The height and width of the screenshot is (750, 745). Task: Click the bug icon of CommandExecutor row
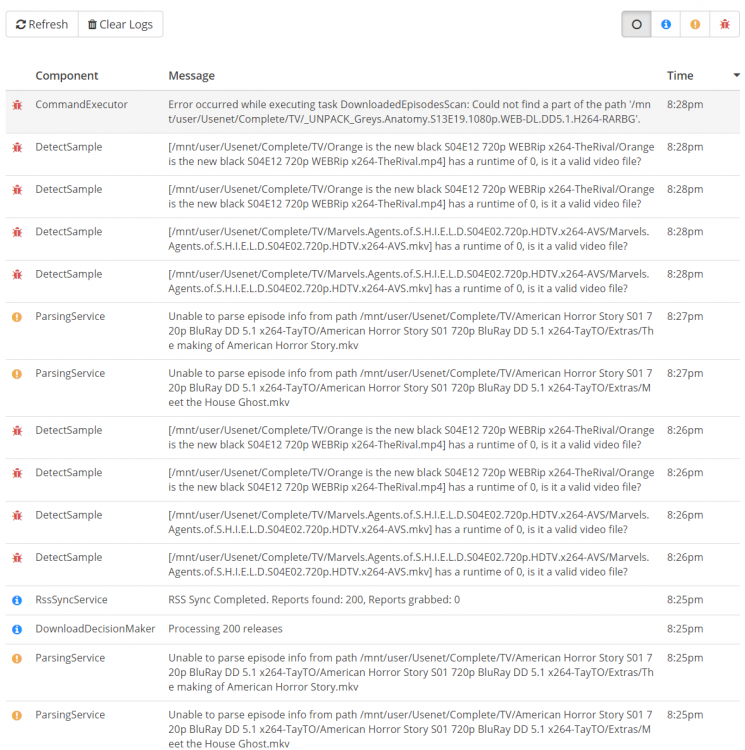click(x=17, y=105)
